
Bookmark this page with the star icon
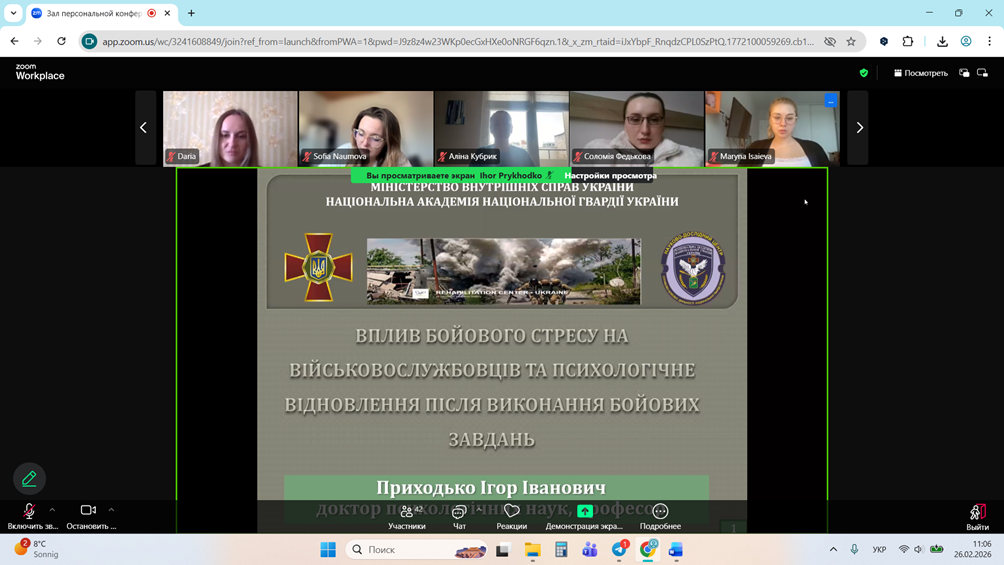[x=851, y=42]
